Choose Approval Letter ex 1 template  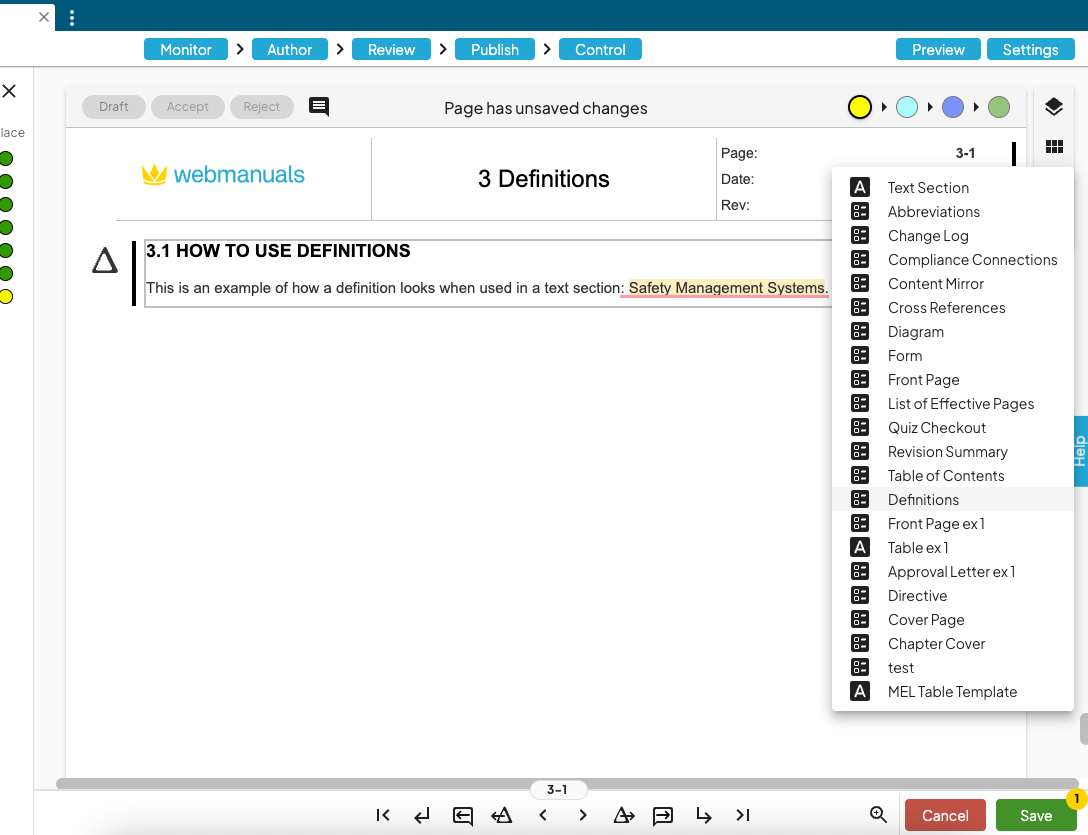click(x=953, y=571)
